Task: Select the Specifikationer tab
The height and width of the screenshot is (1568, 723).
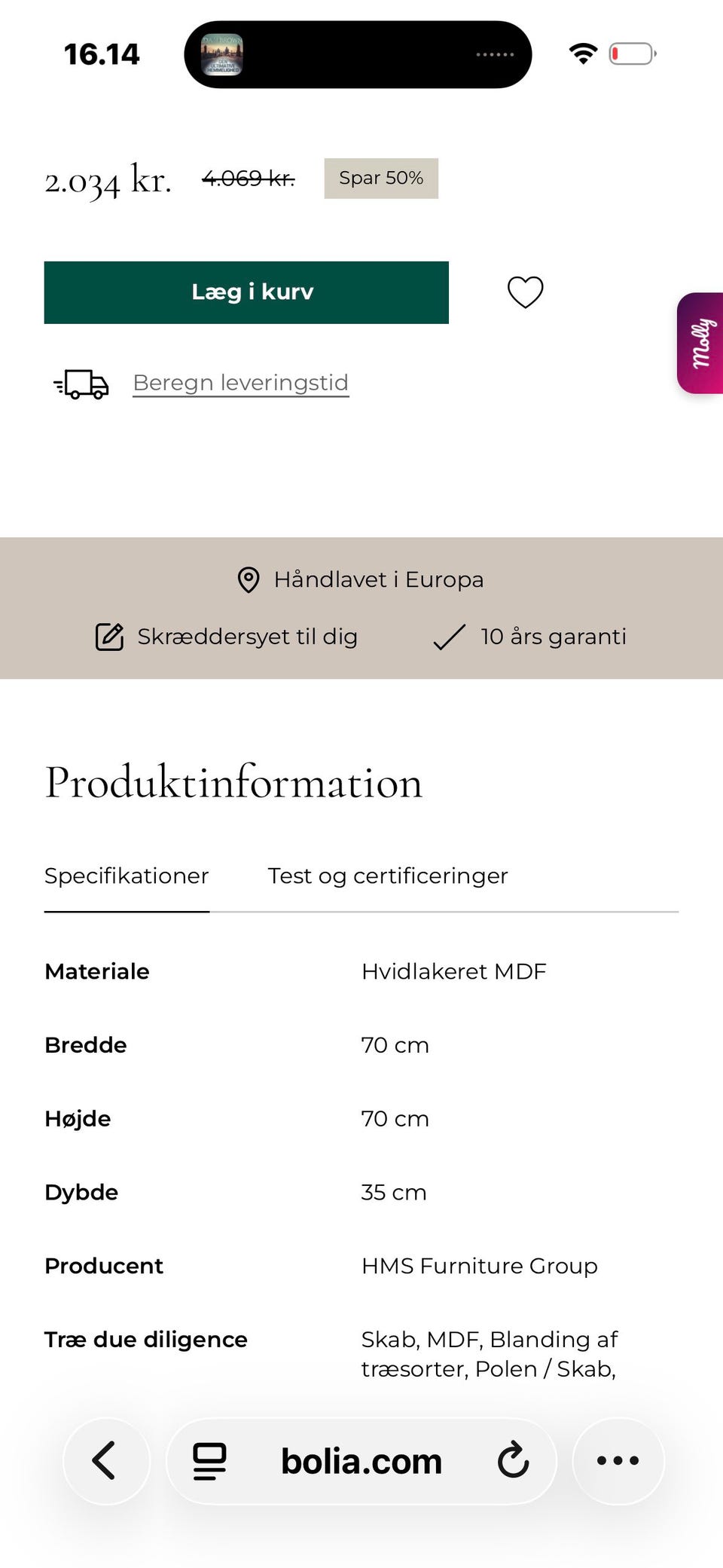Action: pos(127,876)
